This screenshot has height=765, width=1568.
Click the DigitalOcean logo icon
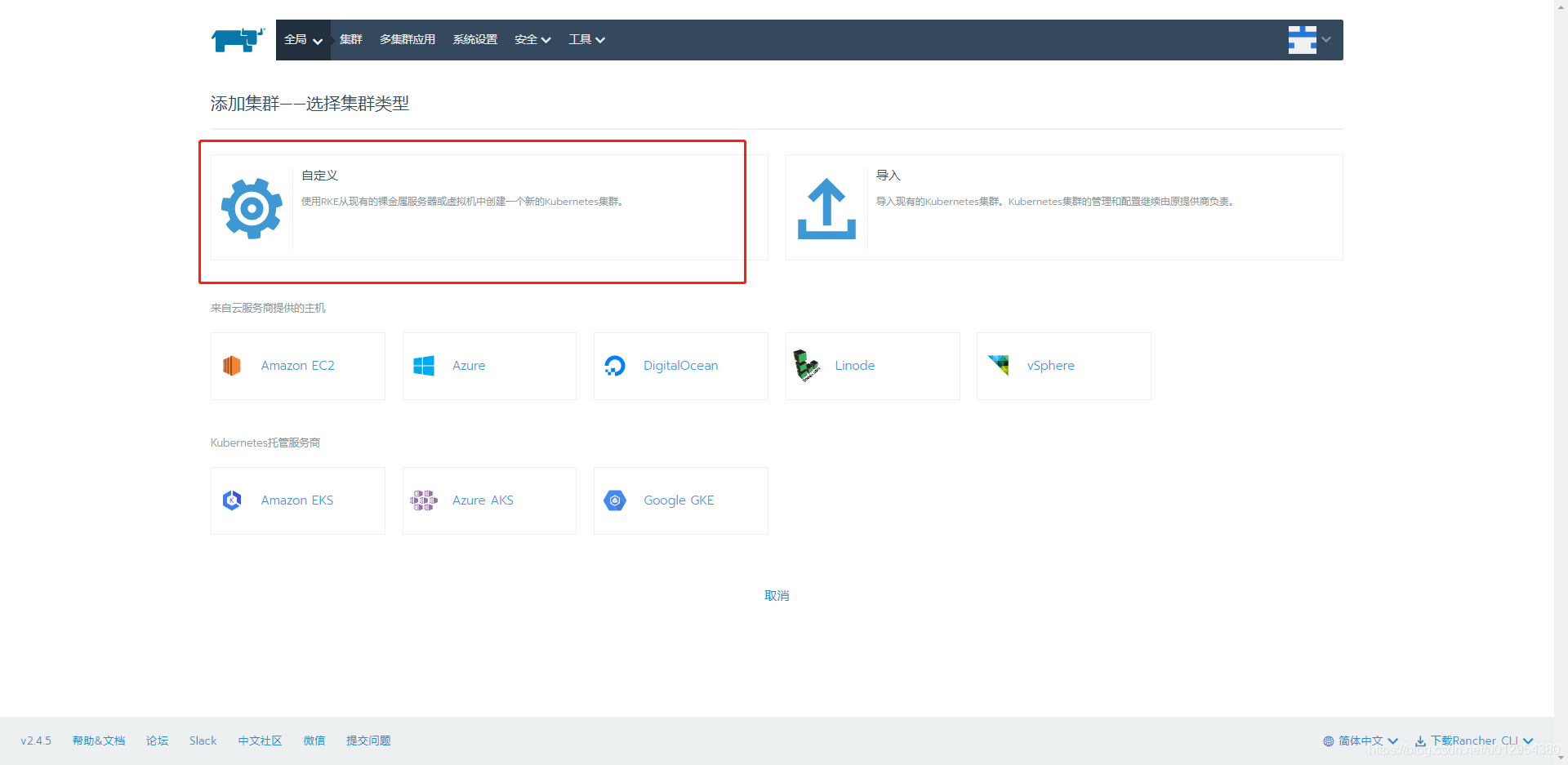pos(615,366)
